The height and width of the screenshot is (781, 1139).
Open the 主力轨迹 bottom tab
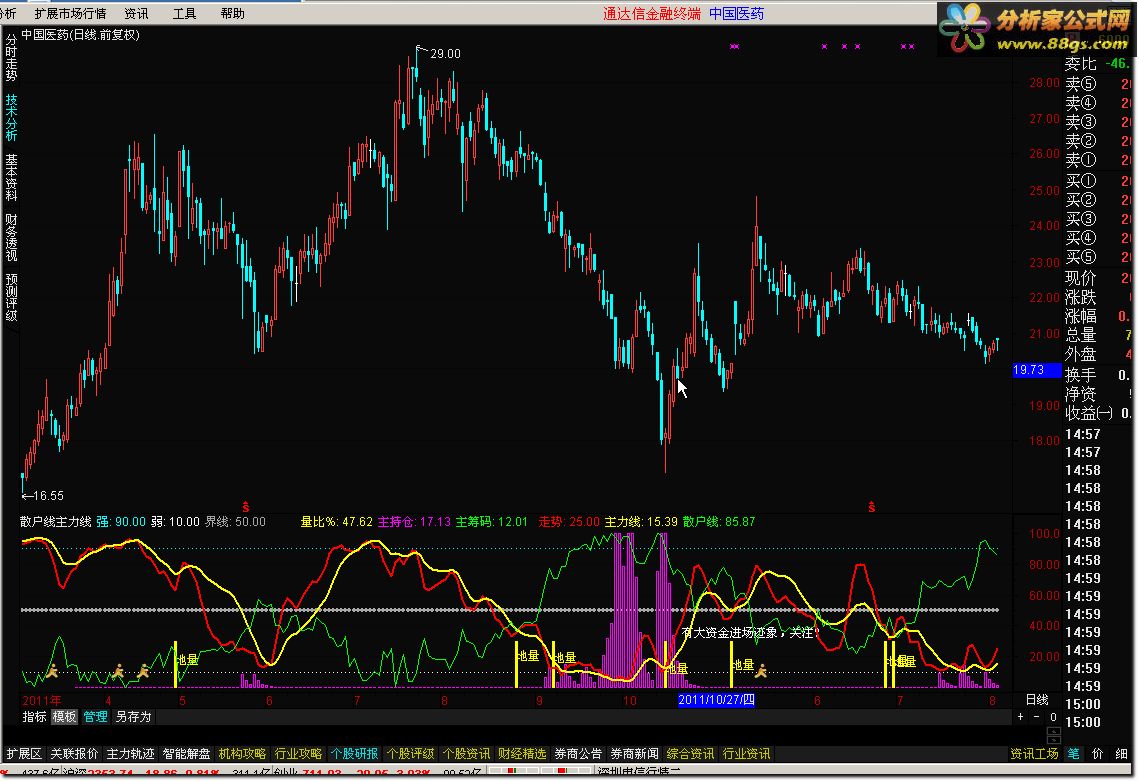[130, 754]
